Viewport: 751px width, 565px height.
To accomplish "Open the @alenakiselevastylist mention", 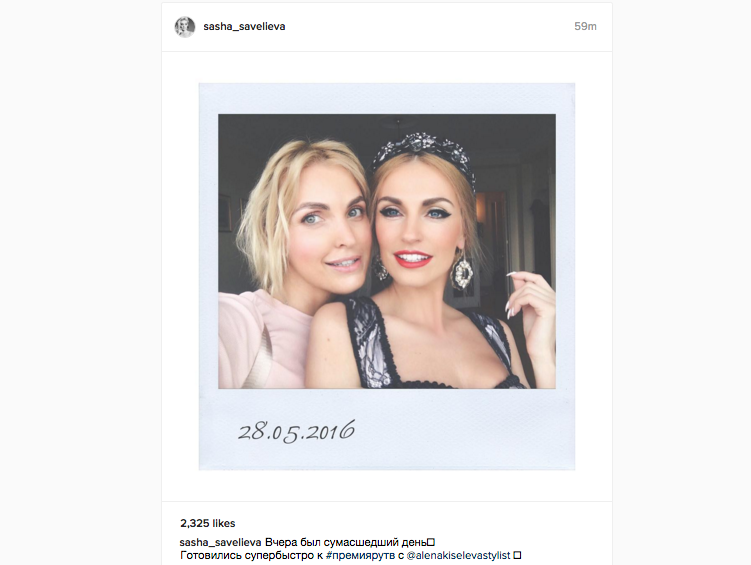I will pyautogui.click(x=458, y=555).
